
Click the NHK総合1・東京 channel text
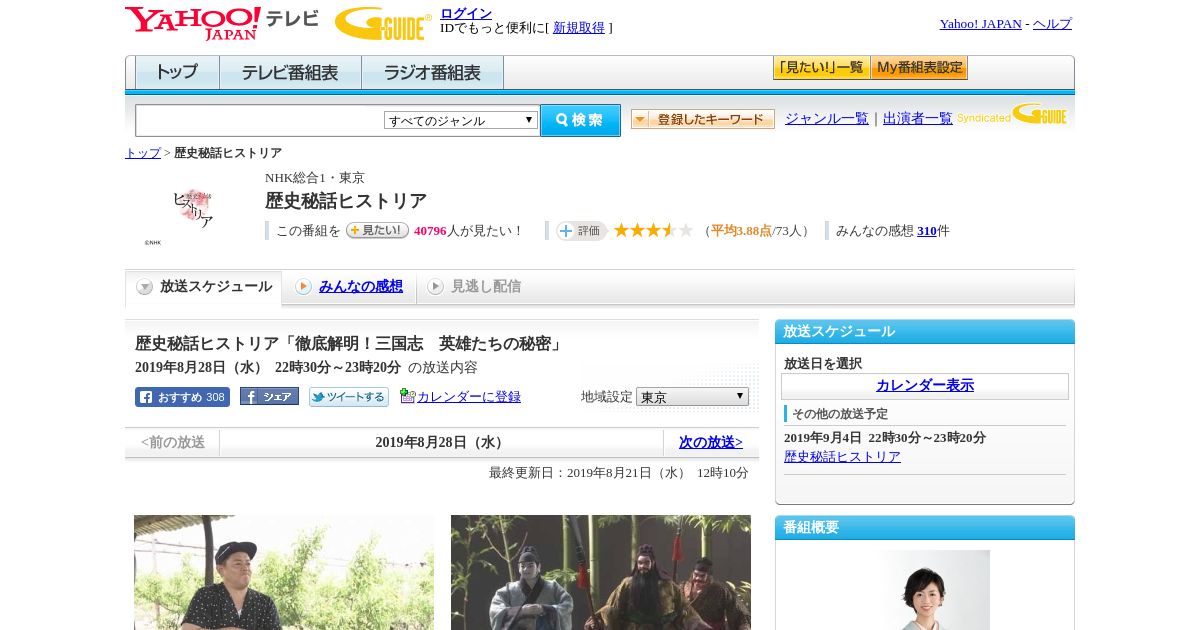pyautogui.click(x=315, y=178)
